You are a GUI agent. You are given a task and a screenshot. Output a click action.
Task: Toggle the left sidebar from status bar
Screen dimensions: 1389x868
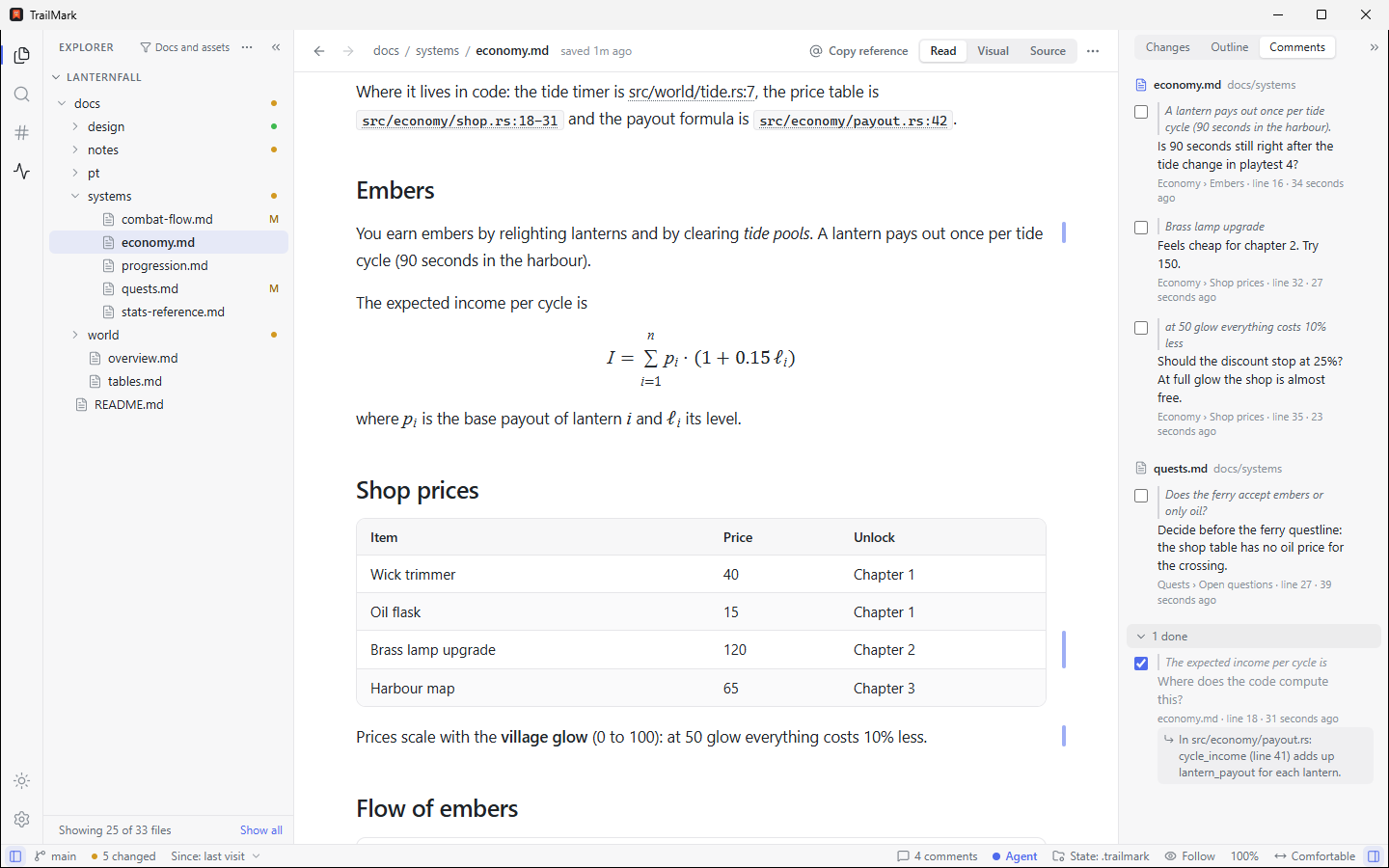(x=15, y=856)
